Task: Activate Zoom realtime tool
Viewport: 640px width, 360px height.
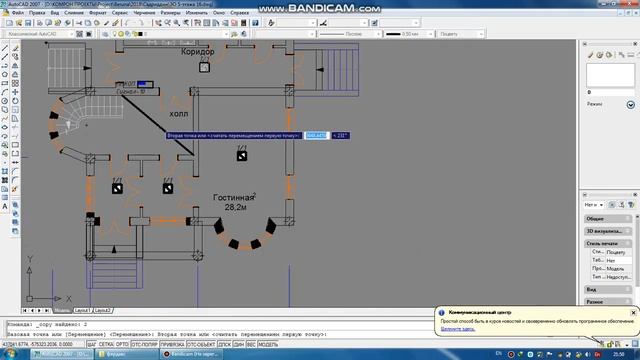Action: tap(167, 23)
